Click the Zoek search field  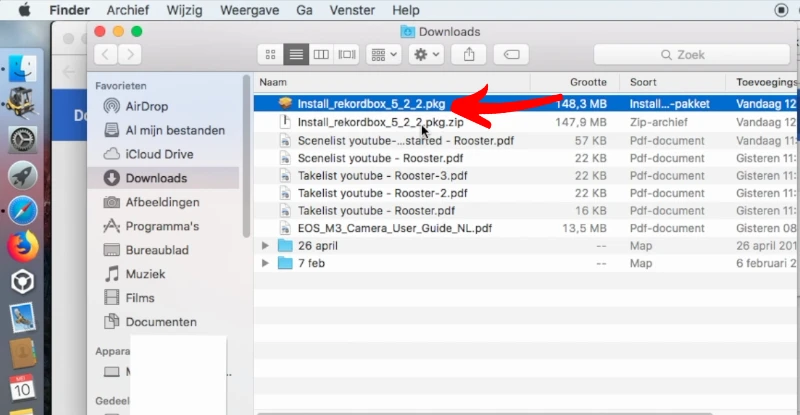(692, 55)
